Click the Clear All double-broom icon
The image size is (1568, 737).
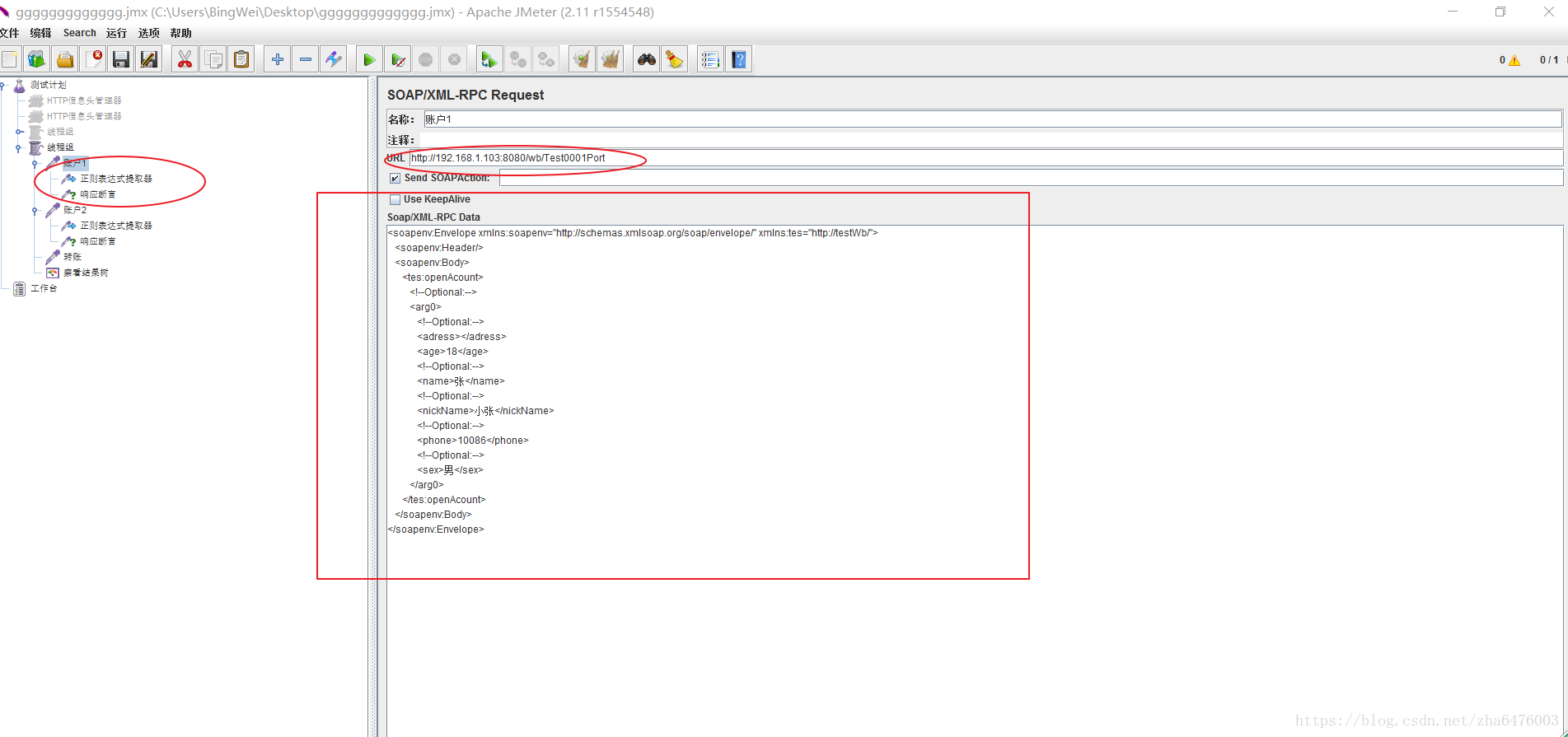click(x=611, y=59)
